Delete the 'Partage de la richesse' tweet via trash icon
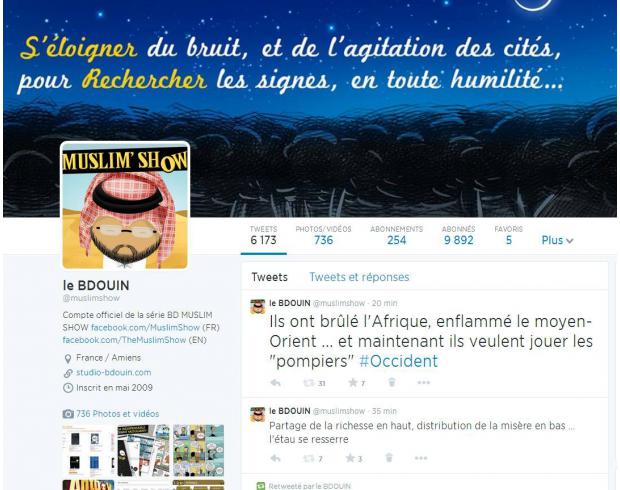The height and width of the screenshot is (490, 620). (x=389, y=458)
